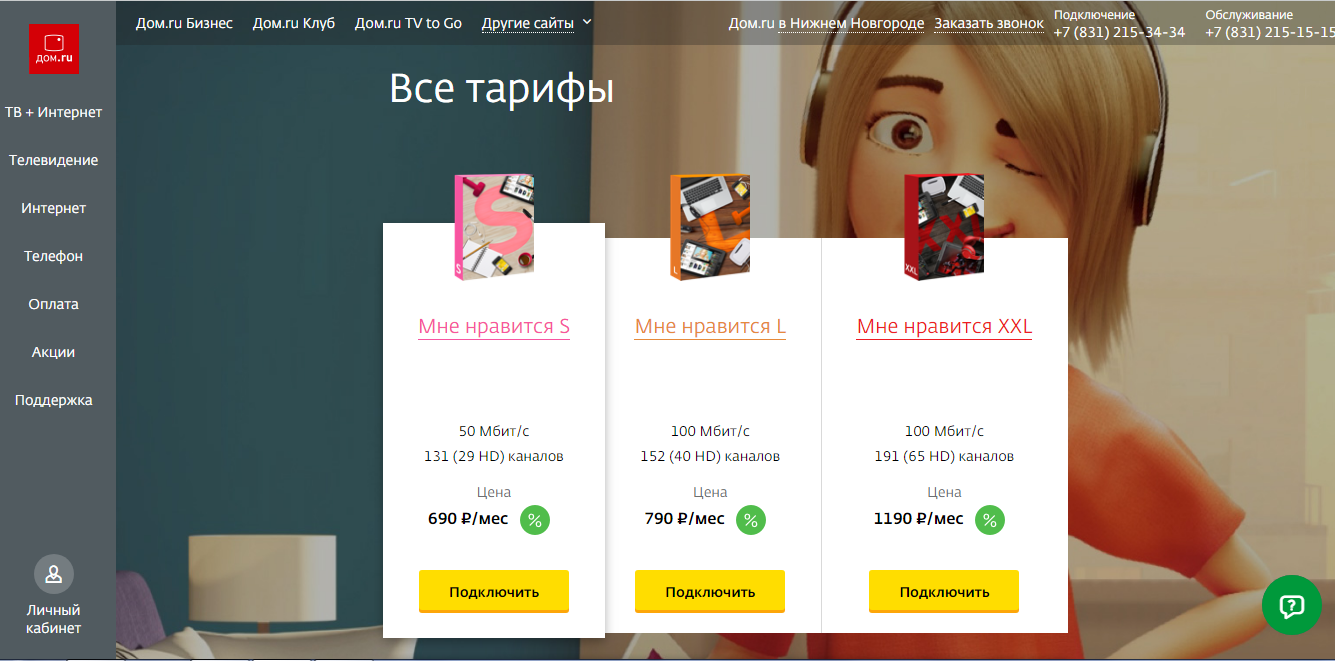Image resolution: width=1335 pixels, height=661 pixels.
Task: Open the Телефон menu section
Action: tap(54, 256)
